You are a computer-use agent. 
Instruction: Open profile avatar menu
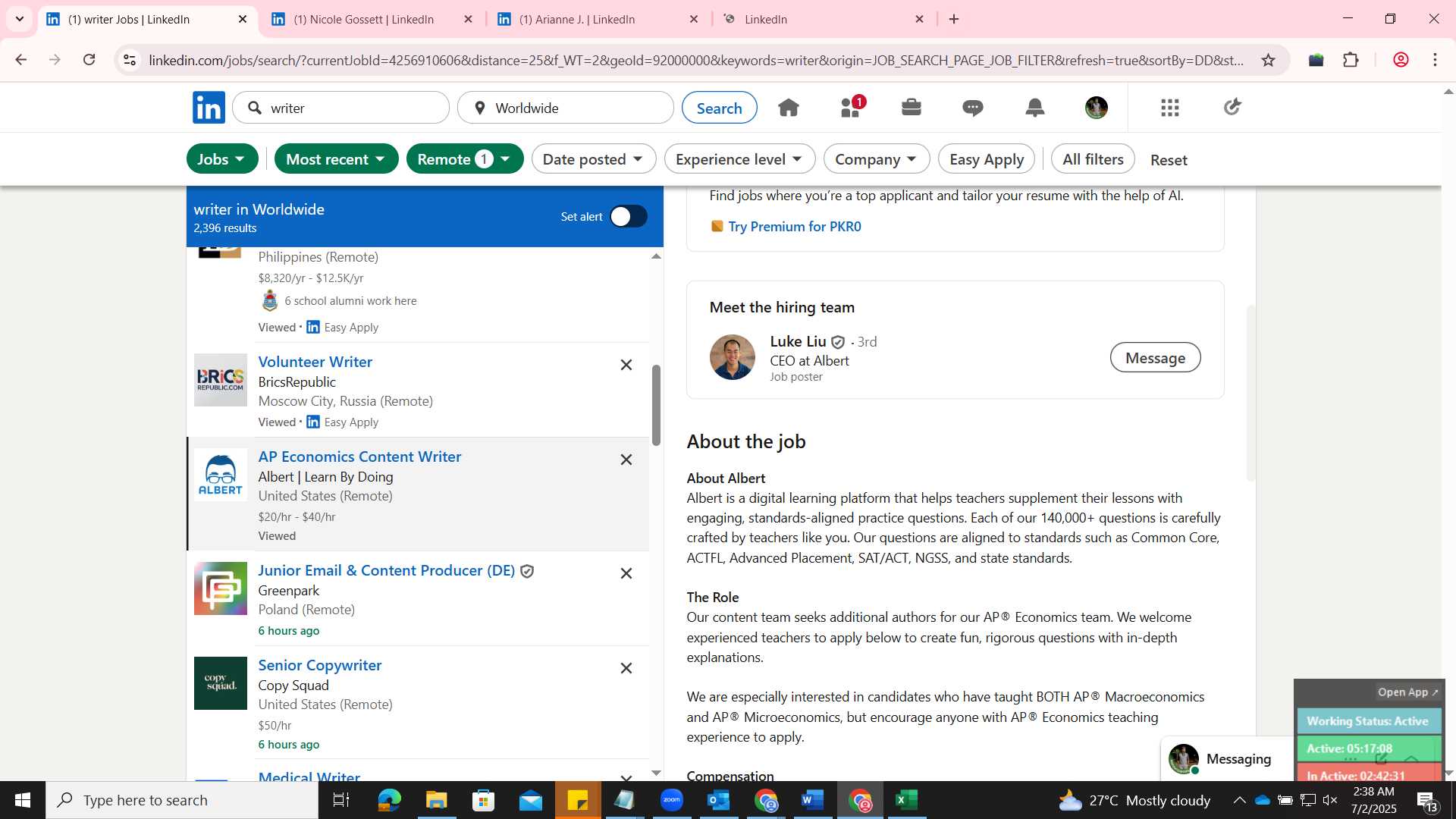1097,108
